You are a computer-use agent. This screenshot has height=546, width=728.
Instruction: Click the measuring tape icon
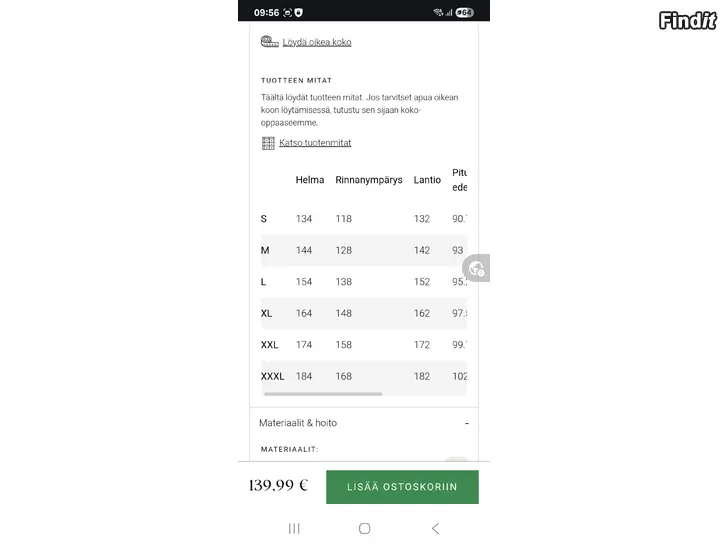coord(269,42)
